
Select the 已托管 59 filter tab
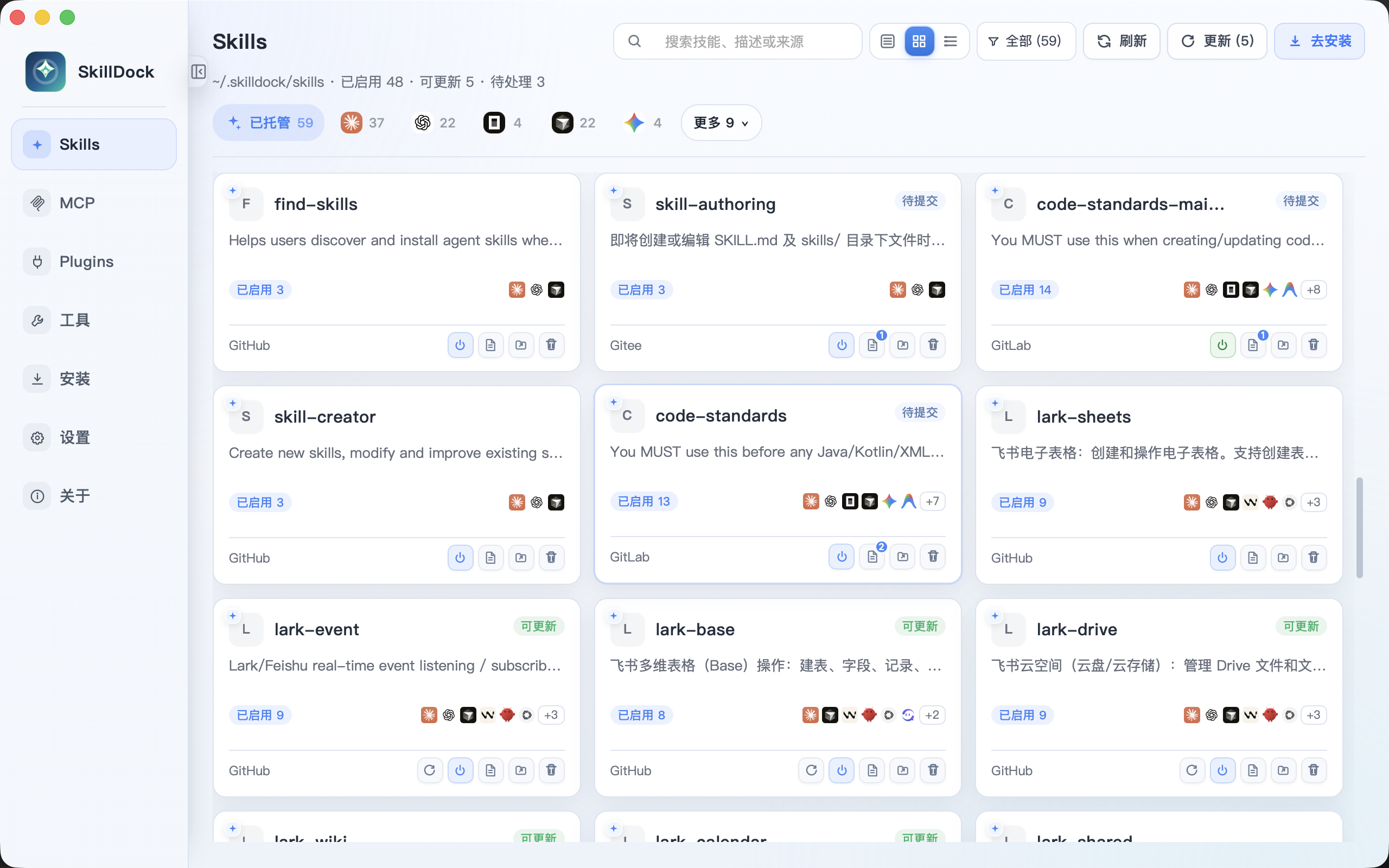point(269,122)
